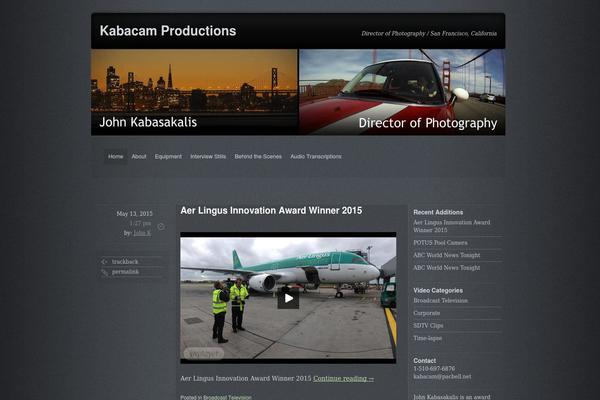Click the permalink link

(126, 272)
